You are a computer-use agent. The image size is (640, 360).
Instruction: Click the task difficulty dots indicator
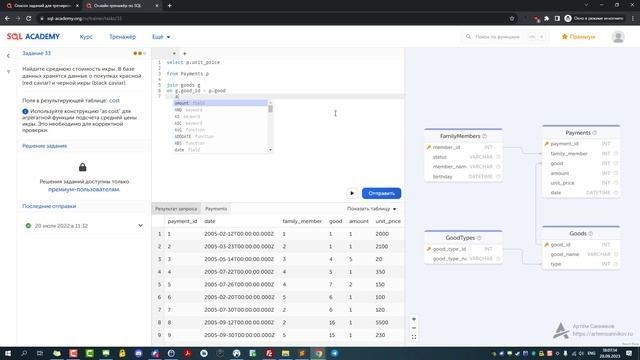tap(139, 53)
